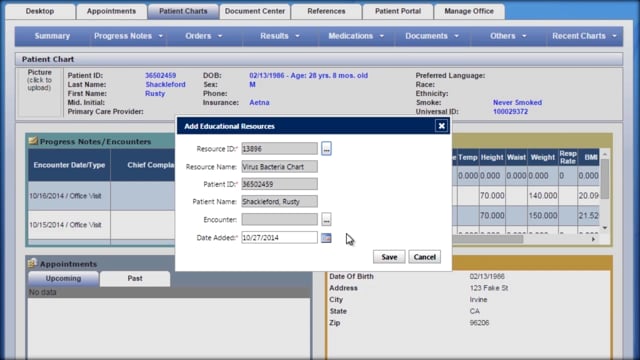Click Universal ID 100029372 link

pos(510,111)
